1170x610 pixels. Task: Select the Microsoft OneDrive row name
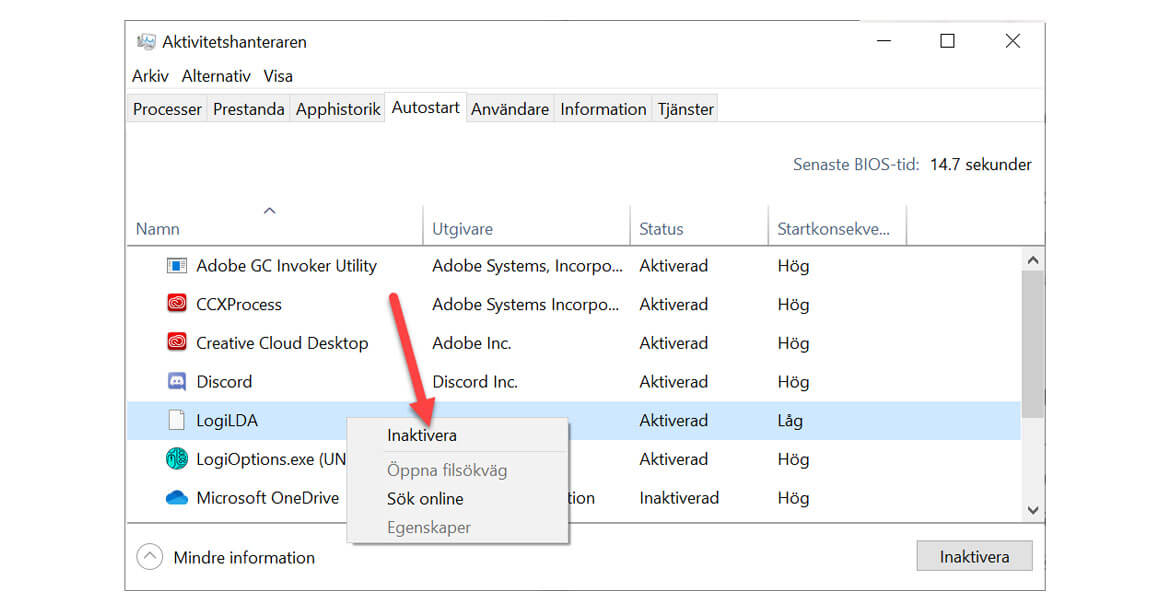pyautogui.click(x=267, y=498)
